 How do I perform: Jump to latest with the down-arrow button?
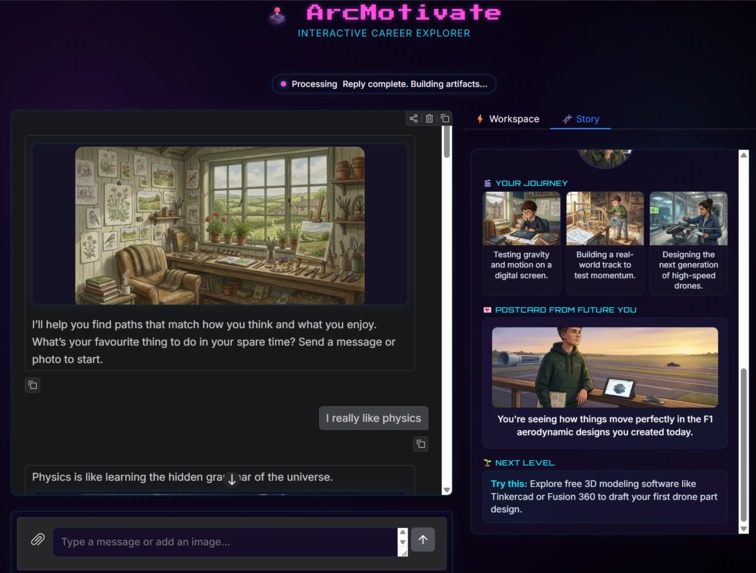(232, 479)
